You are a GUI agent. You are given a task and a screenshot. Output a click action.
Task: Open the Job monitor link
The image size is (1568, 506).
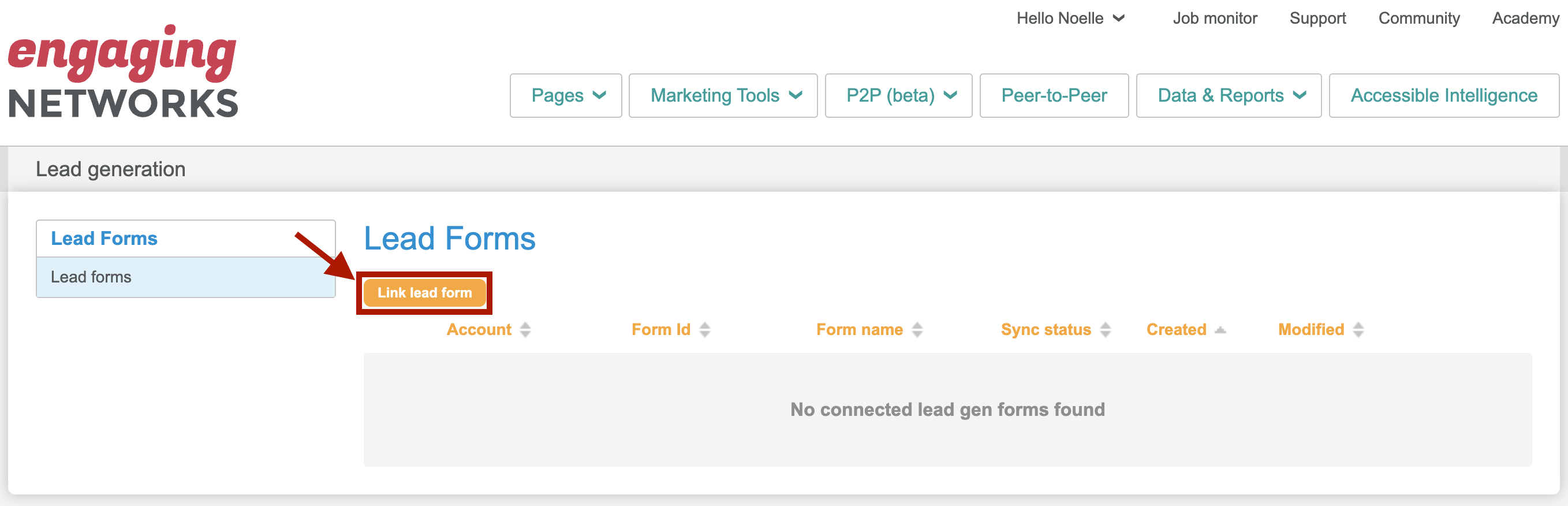1214,18
